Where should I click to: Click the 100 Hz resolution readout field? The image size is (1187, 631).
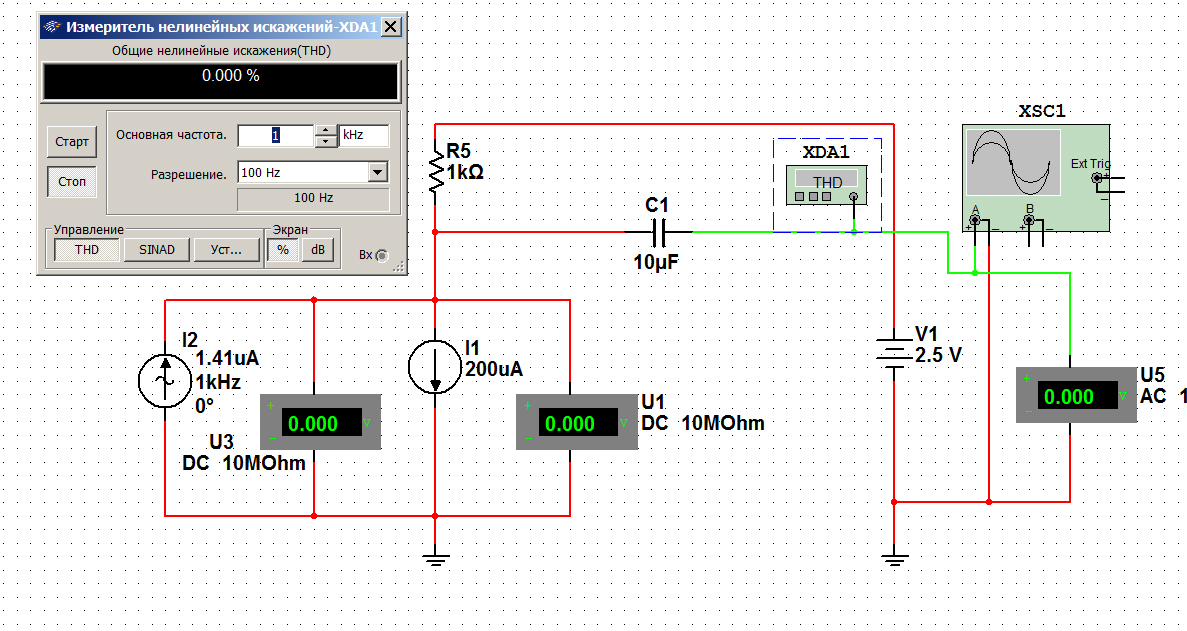point(313,198)
